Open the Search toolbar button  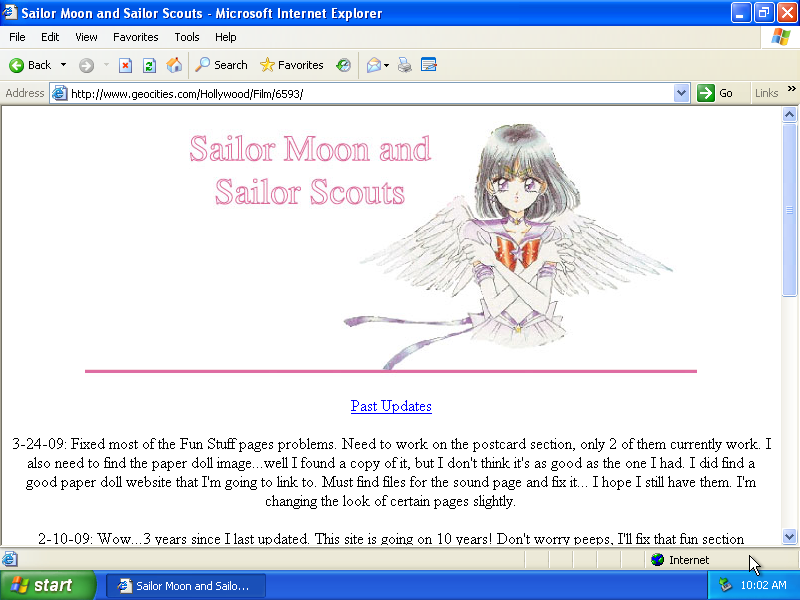pos(221,65)
